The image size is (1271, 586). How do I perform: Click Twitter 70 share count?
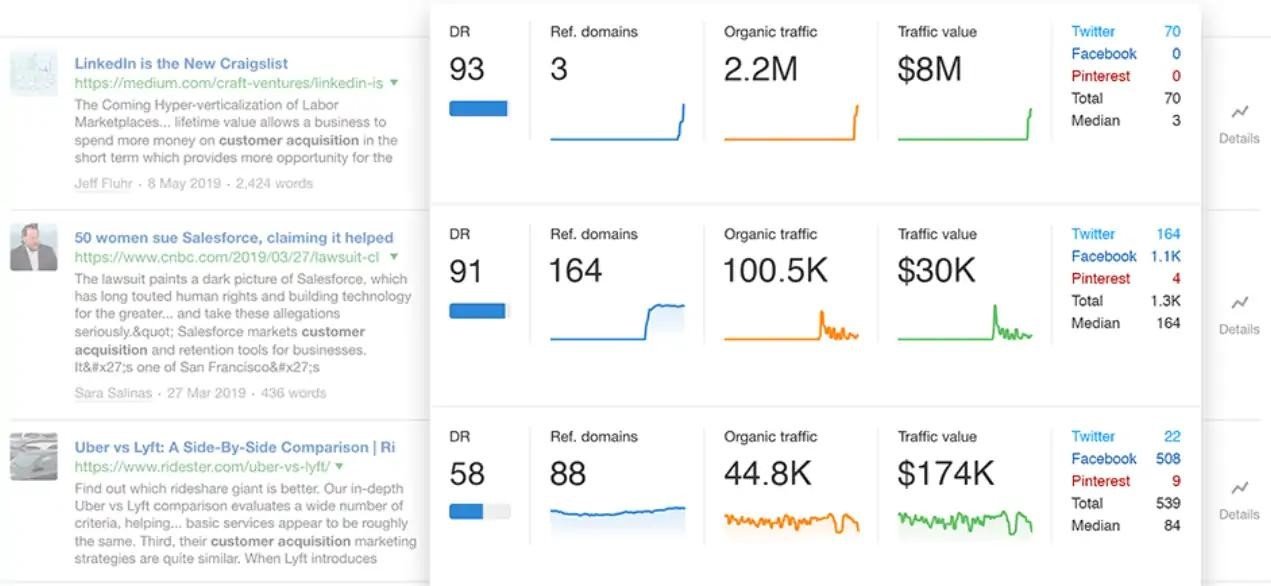click(x=1171, y=32)
